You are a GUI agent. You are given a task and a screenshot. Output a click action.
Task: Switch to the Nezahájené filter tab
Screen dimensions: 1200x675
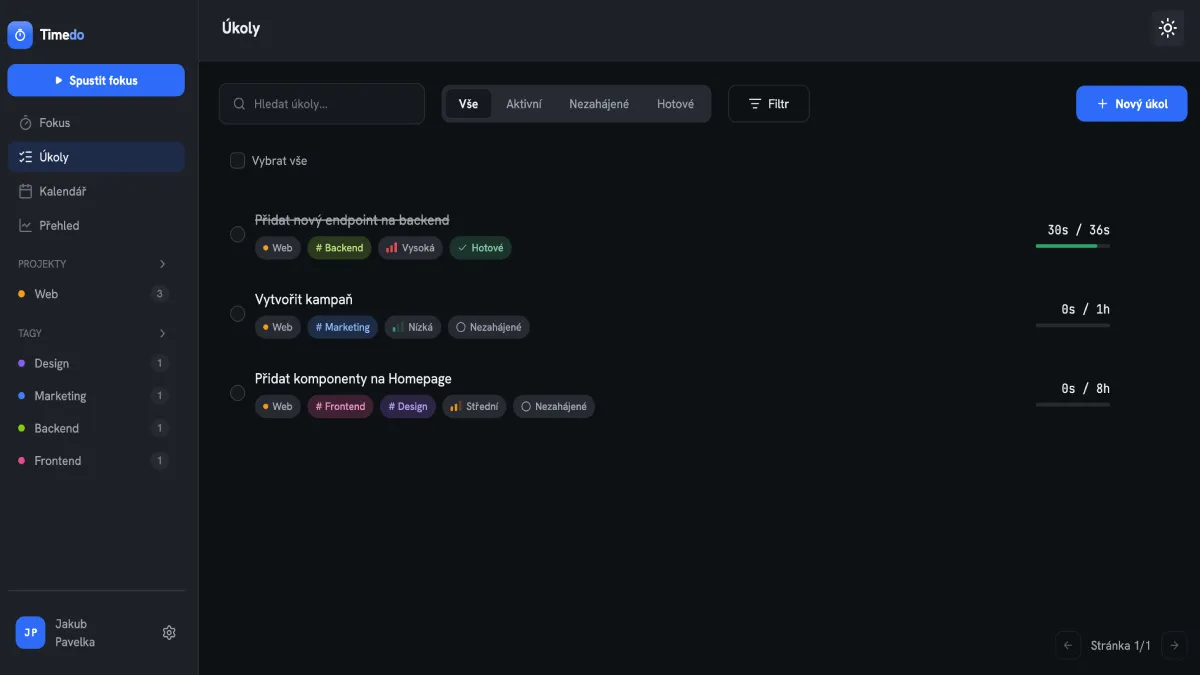click(599, 104)
